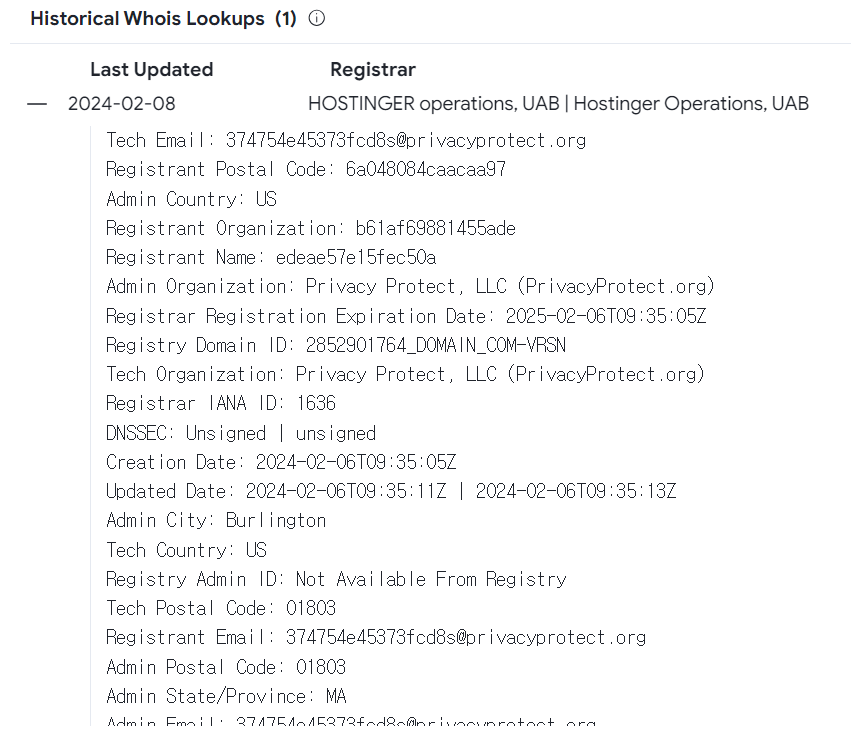Screen dimensions: 851x738
Task: Click the Registrant Postal Code line
Action: 306,169
